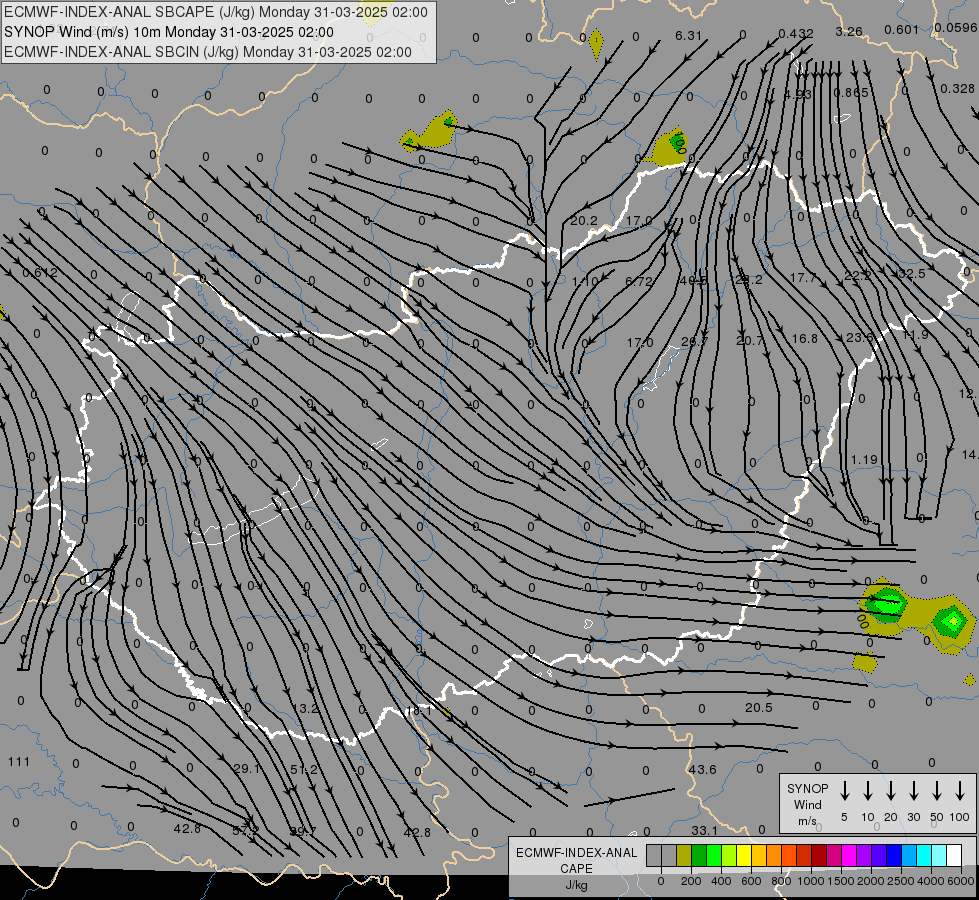Click the 33.1 value on the map
Image resolution: width=979 pixels, height=900 pixels.
pos(704,831)
